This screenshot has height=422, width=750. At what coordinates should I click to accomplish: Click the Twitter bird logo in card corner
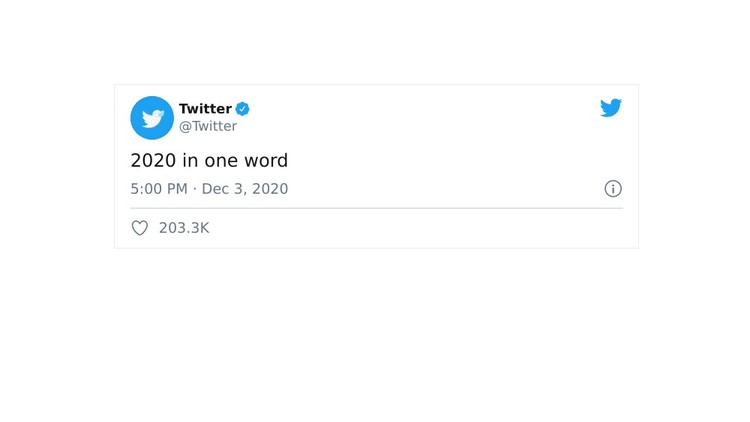pos(611,108)
